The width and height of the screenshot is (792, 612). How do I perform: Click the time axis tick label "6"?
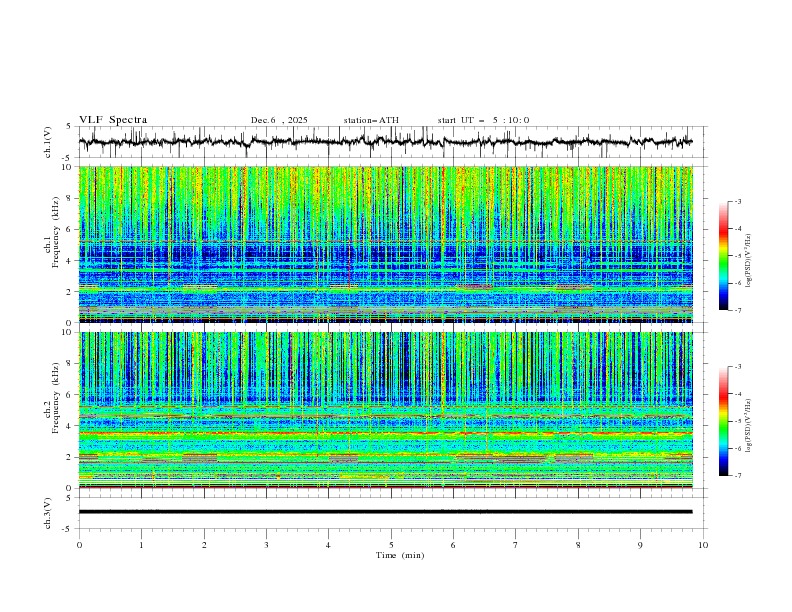[x=454, y=545]
